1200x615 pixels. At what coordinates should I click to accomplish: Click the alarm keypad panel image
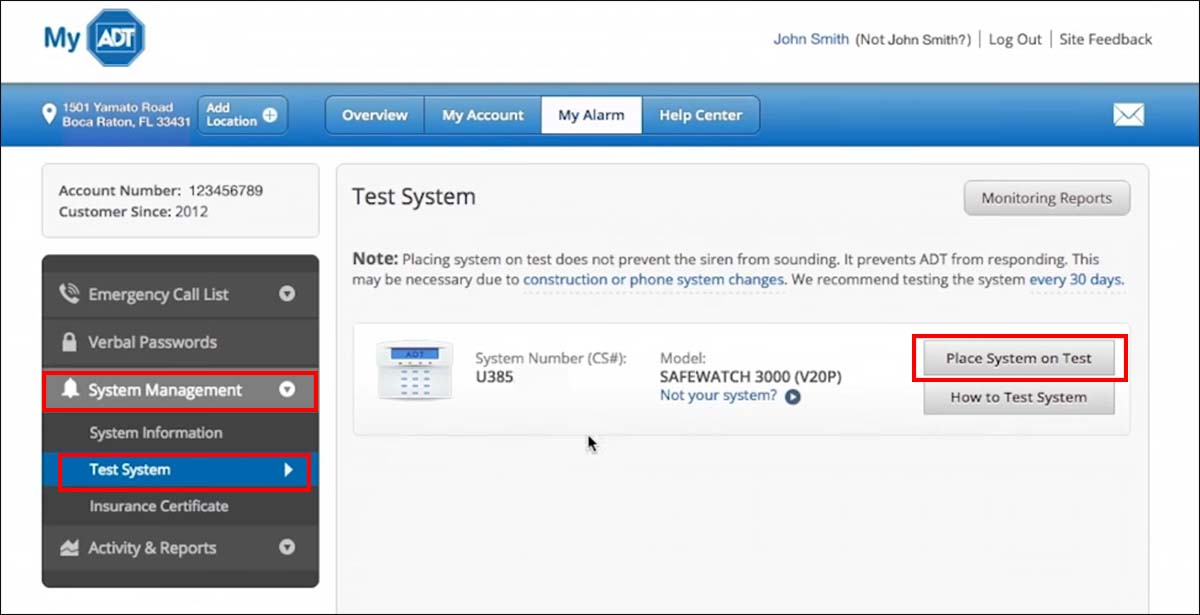414,371
